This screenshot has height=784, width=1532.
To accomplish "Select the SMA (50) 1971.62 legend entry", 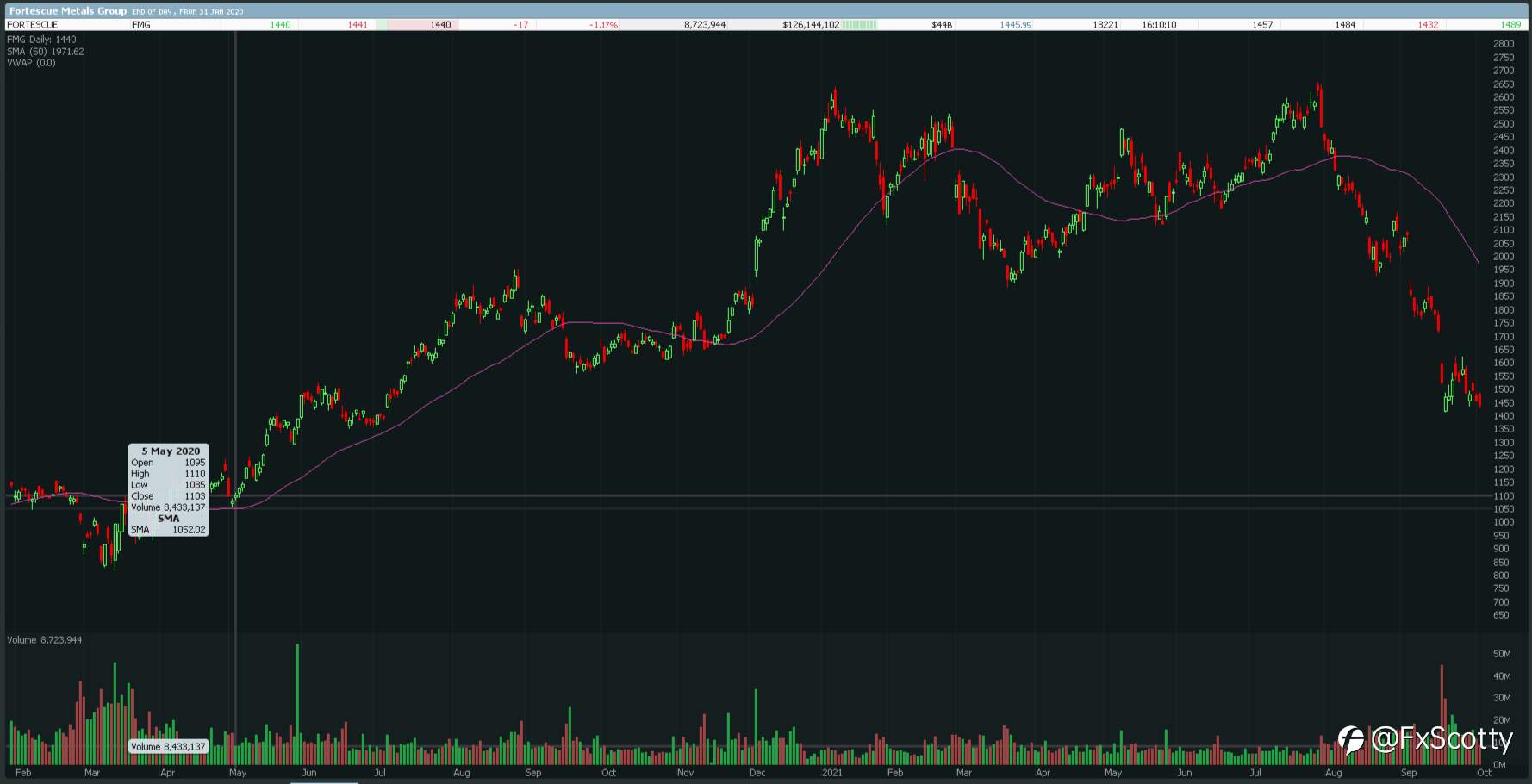I will [x=46, y=52].
